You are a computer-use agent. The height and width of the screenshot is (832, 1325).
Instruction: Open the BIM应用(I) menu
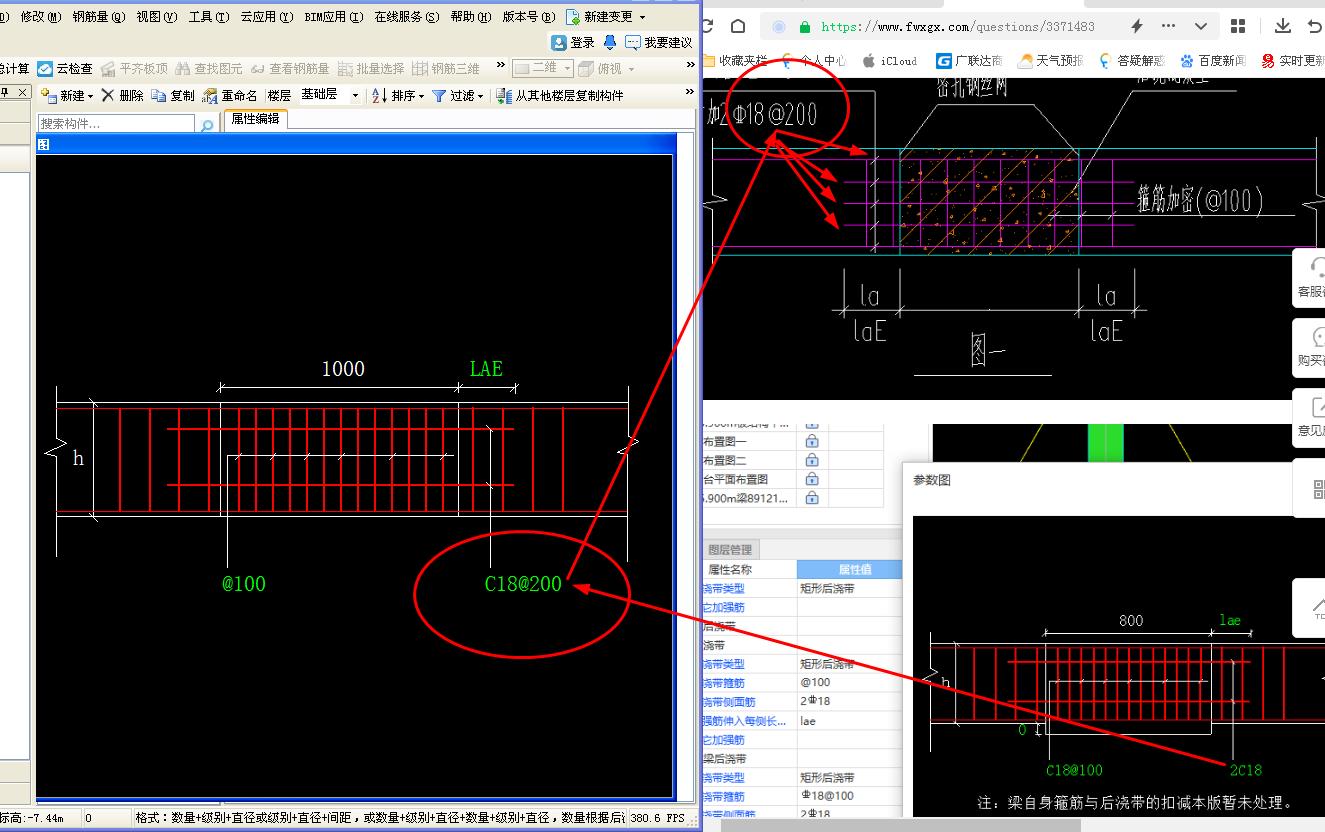click(334, 17)
